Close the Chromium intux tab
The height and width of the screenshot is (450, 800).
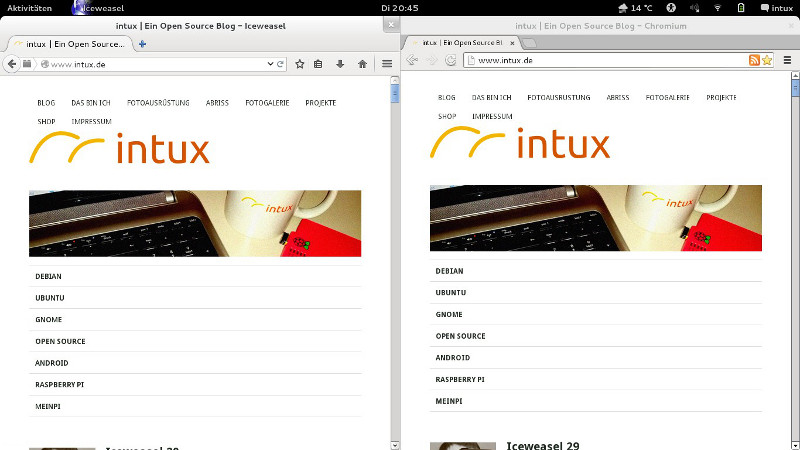coord(512,43)
